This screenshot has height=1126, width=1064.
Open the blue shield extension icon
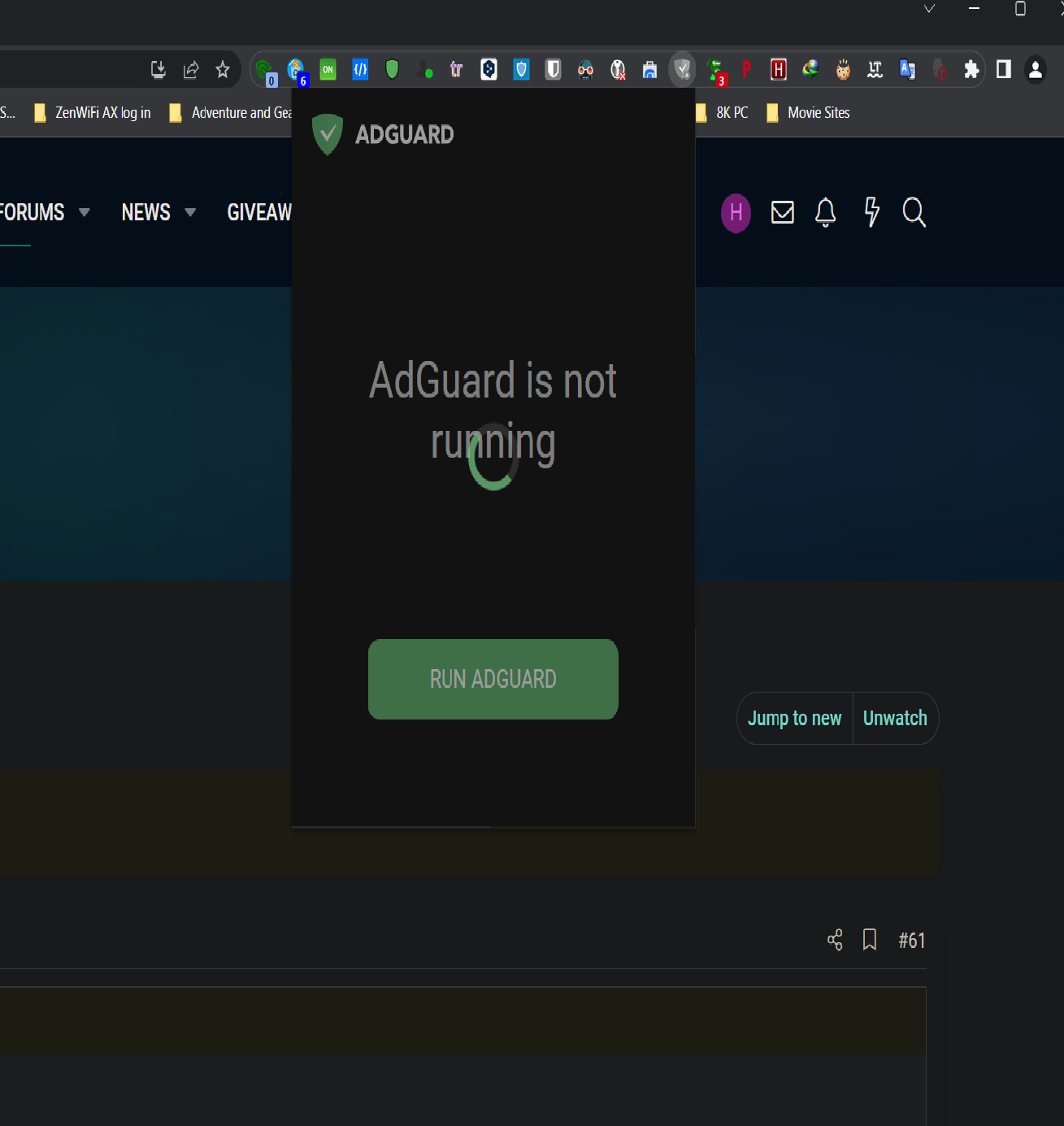point(521,70)
